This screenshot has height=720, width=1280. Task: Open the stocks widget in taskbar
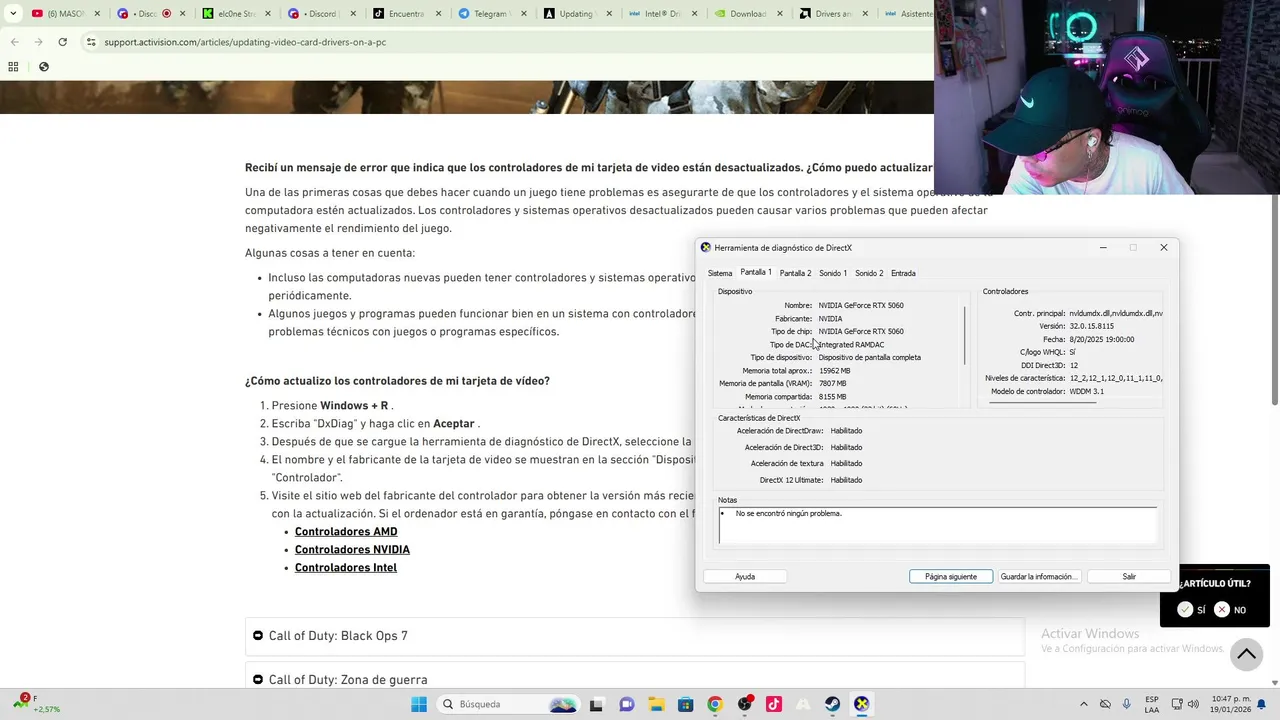coord(36,704)
